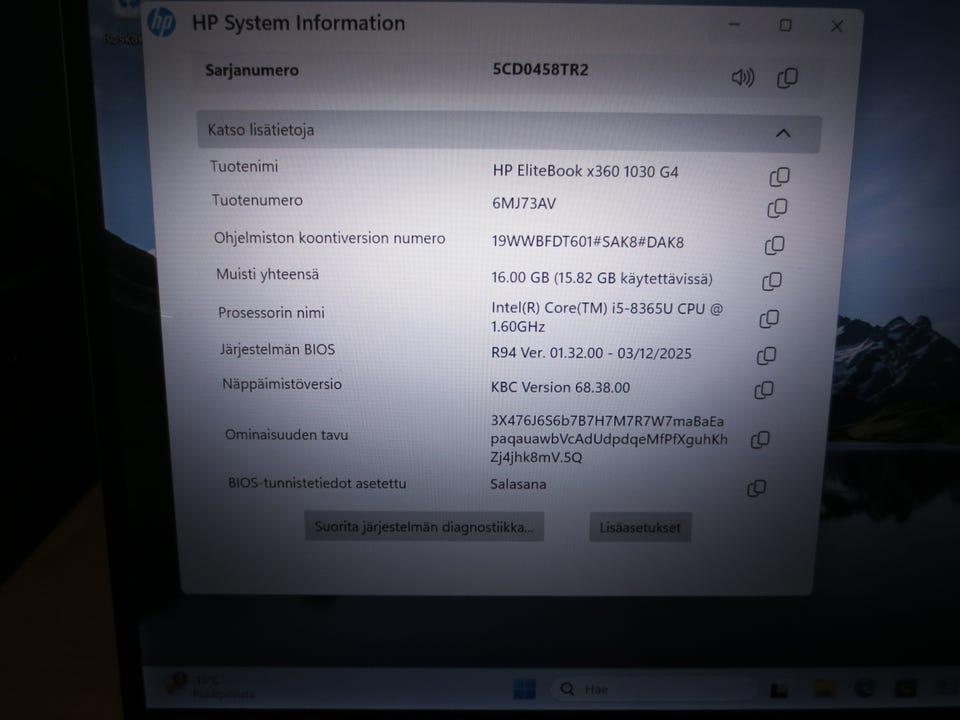This screenshot has width=960, height=720.
Task: Close the HP System Information window
Action: click(x=837, y=26)
